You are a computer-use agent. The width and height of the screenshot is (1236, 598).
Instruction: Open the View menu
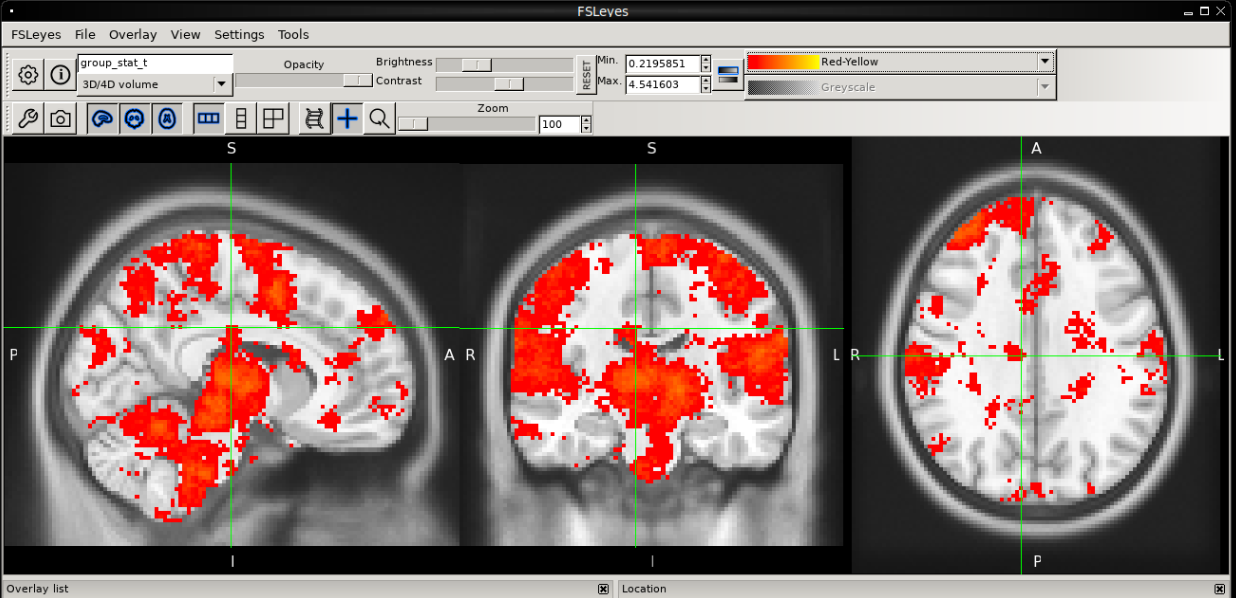coord(185,34)
